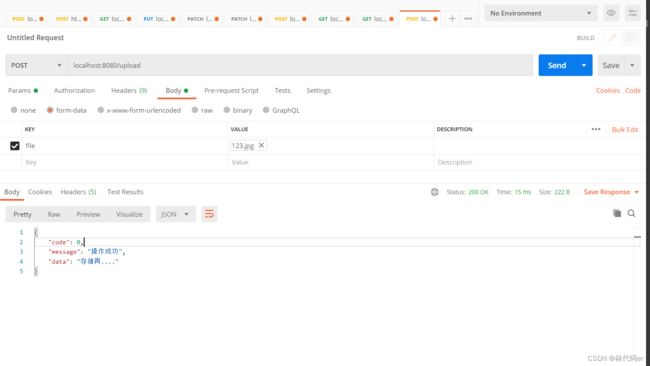
Task: Open the POST method dropdown
Action: pyautogui.click(x=36, y=65)
